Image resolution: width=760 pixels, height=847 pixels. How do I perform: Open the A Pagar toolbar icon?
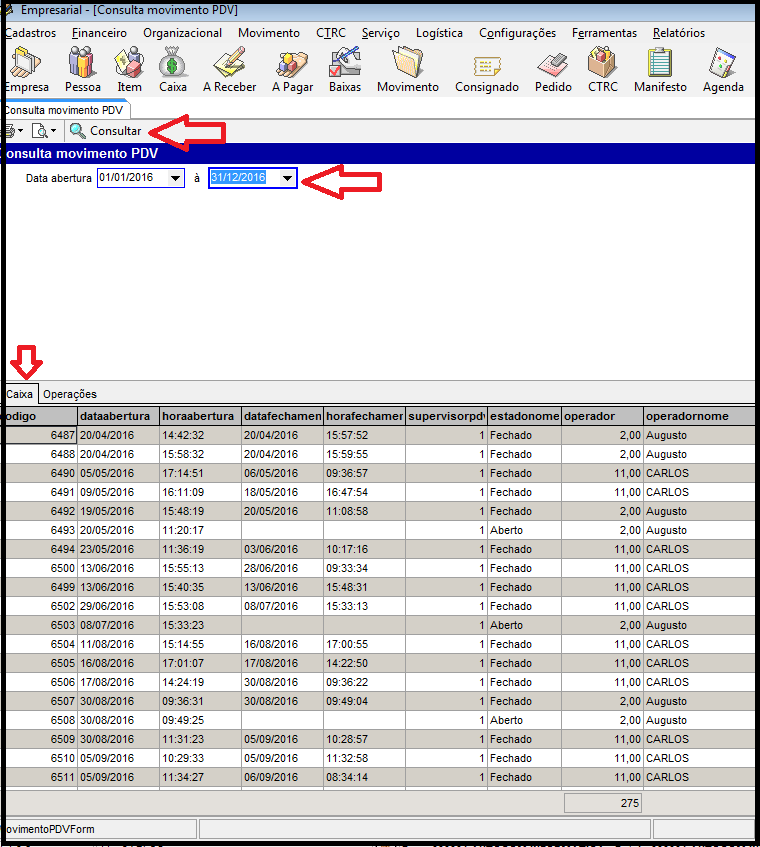(292, 65)
